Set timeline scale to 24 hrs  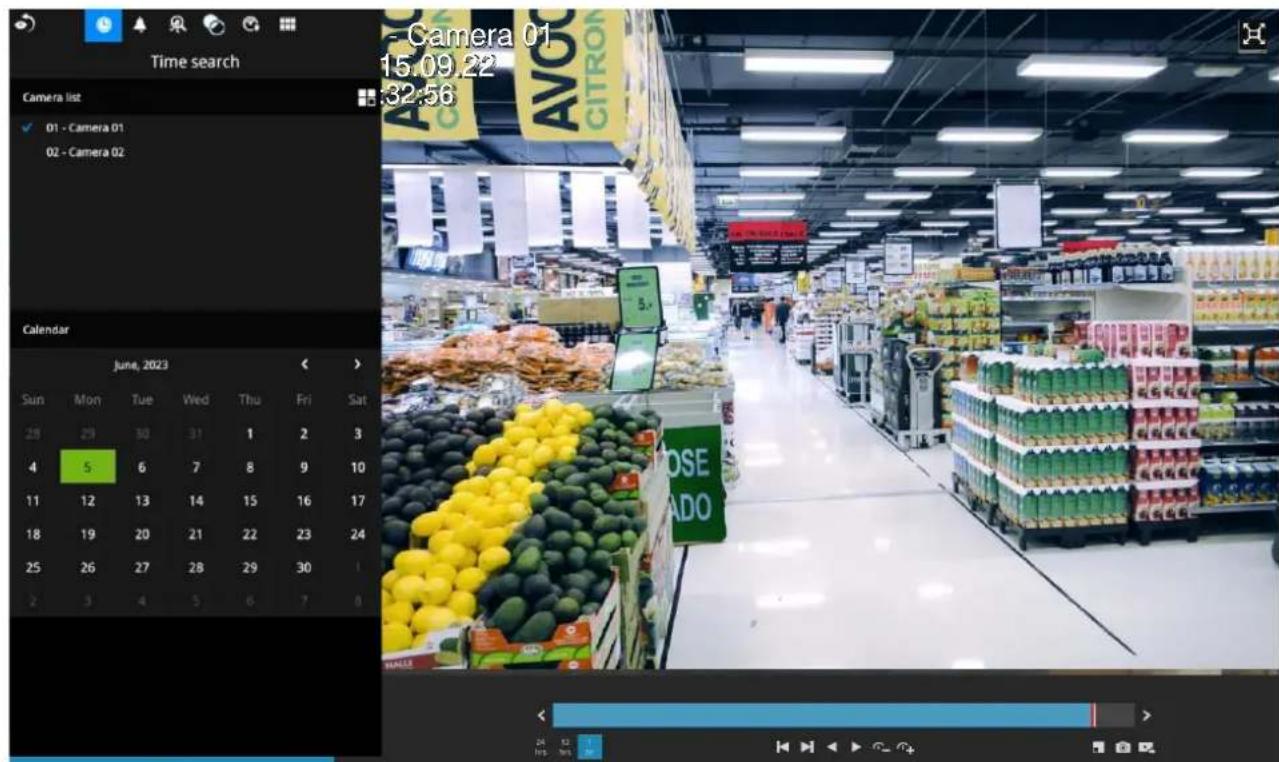541,747
